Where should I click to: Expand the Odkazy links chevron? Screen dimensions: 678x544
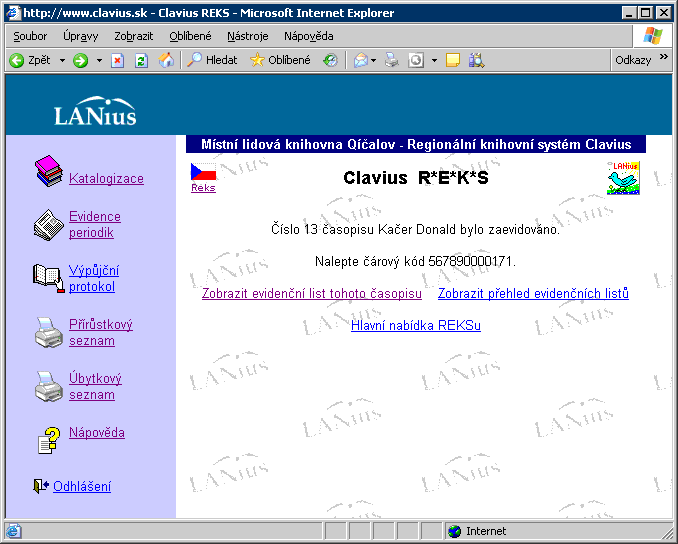(664, 57)
